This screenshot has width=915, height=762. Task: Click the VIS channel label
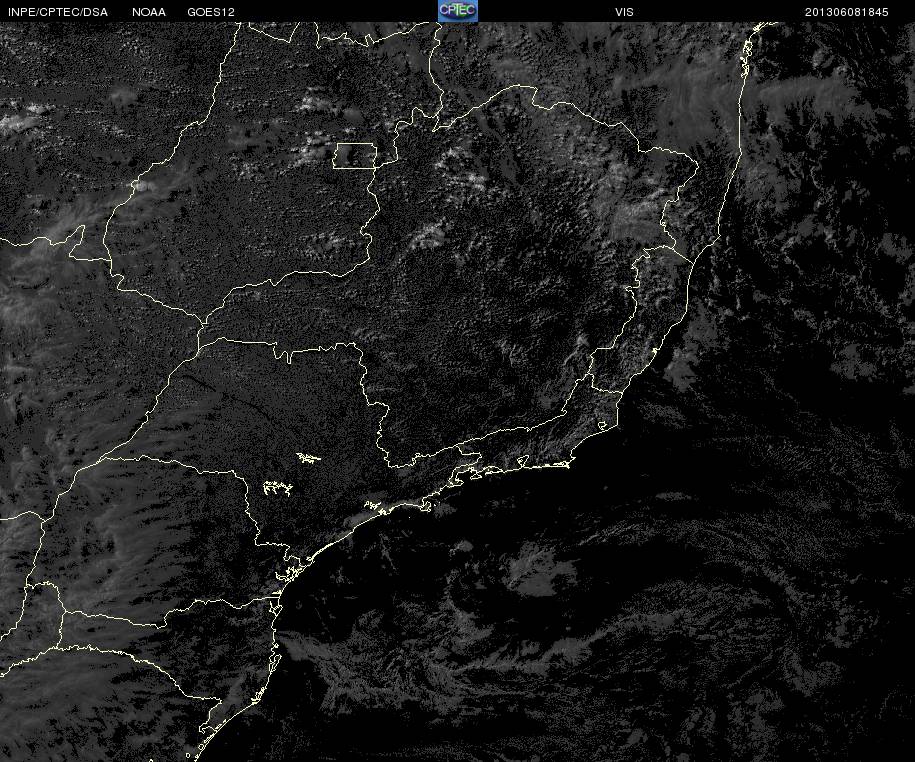coord(624,12)
